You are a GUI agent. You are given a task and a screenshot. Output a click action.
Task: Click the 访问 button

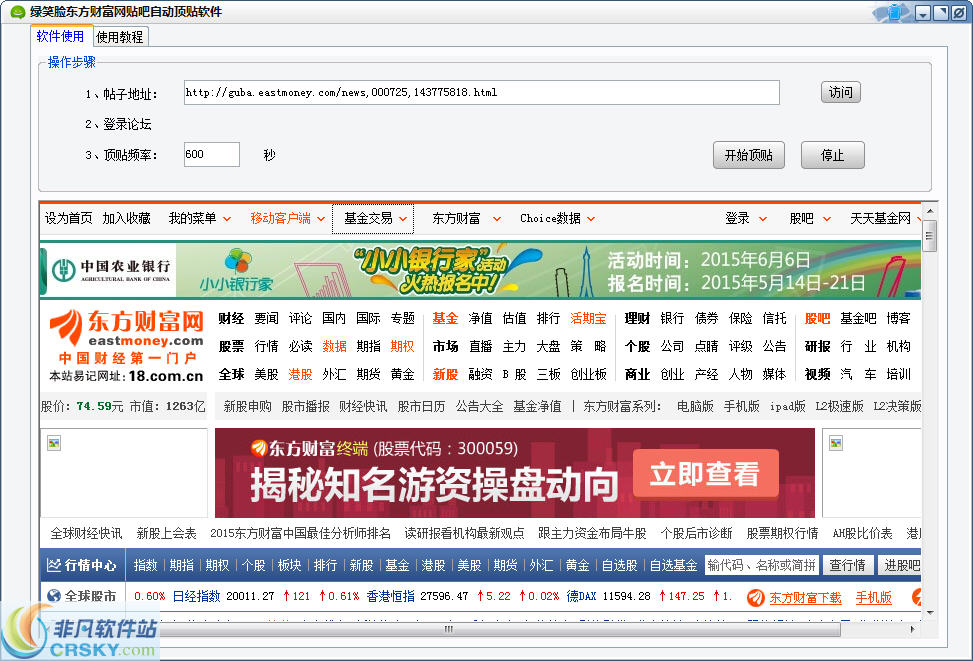click(840, 92)
